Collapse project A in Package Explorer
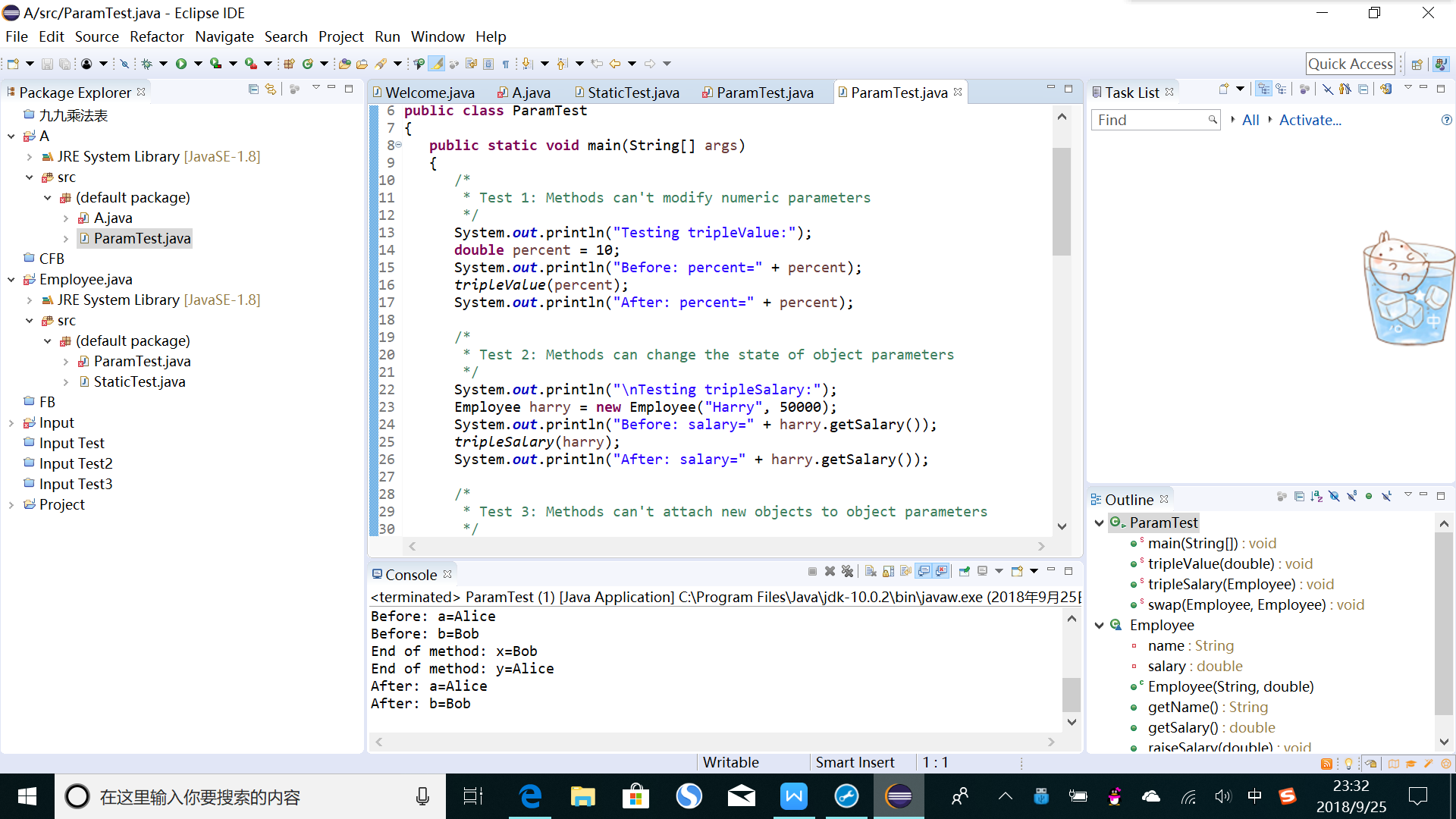The image size is (1456, 819). pos(11,136)
